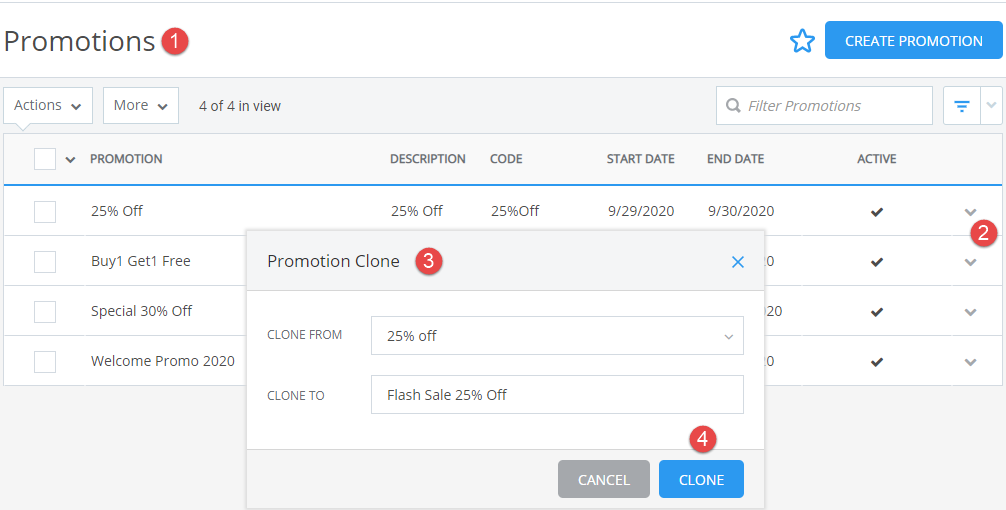Click into Filter Promotions search field
Screen dimensions: 1006x510
[824, 105]
